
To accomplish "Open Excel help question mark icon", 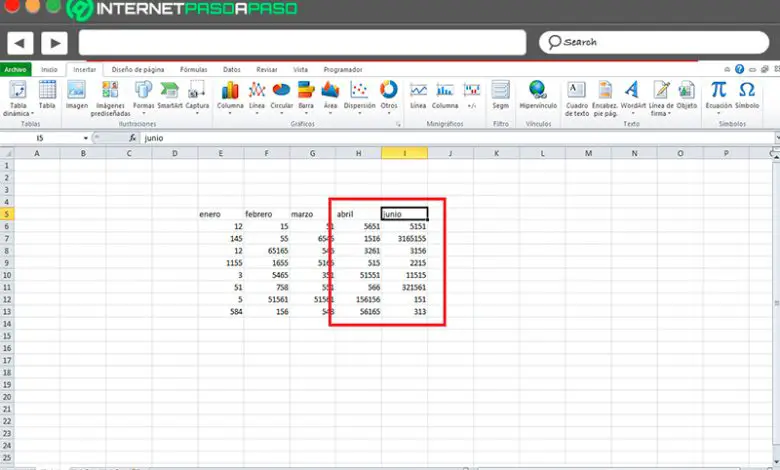I will click(x=739, y=69).
